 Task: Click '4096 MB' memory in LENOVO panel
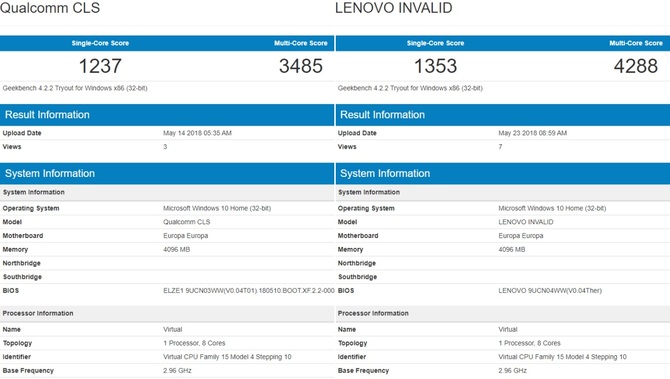point(511,249)
